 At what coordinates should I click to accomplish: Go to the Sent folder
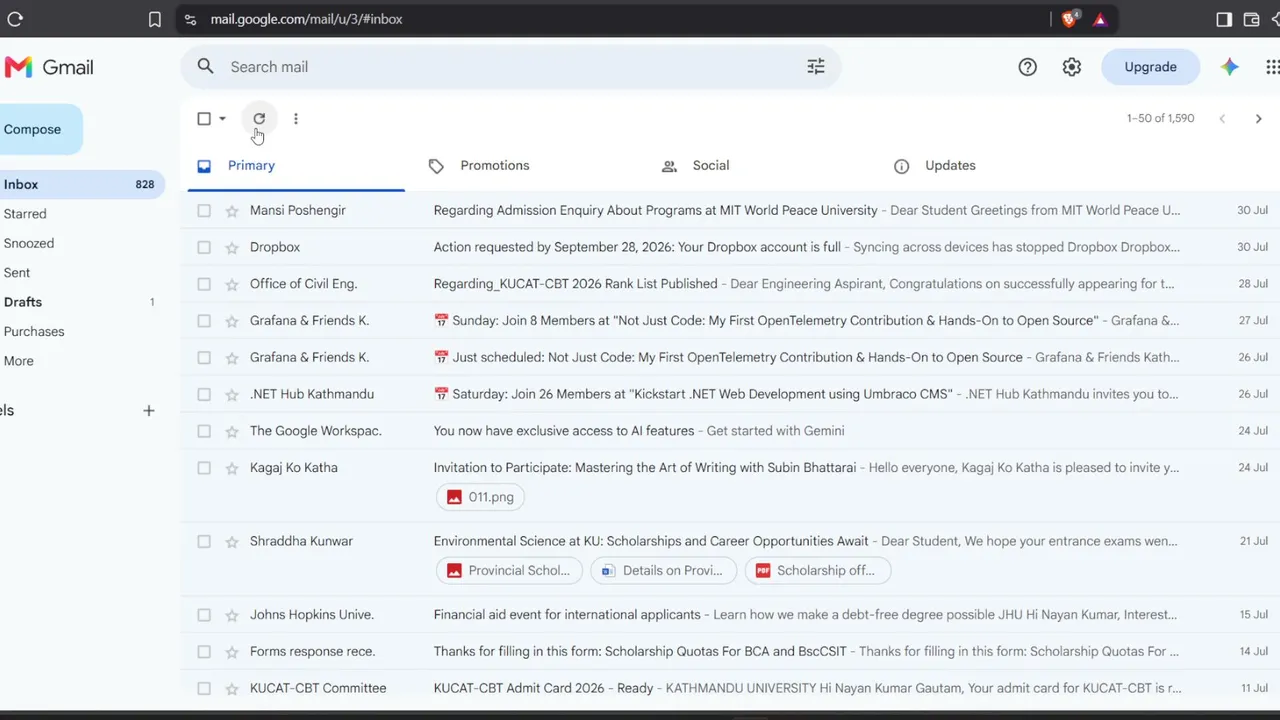tap(17, 273)
